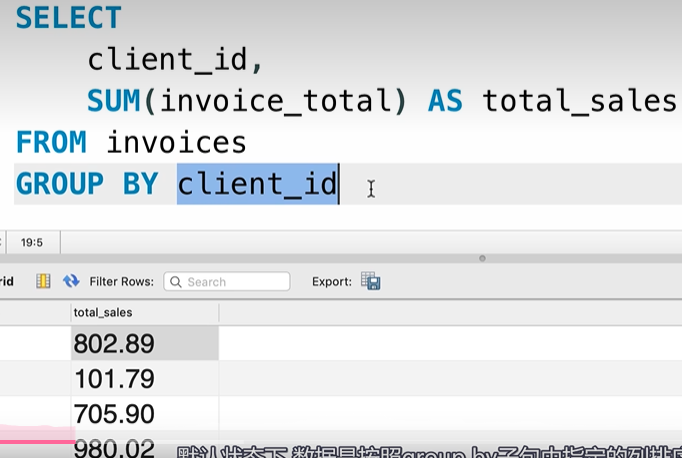
Task: Click the Export recordset icon
Action: click(371, 281)
